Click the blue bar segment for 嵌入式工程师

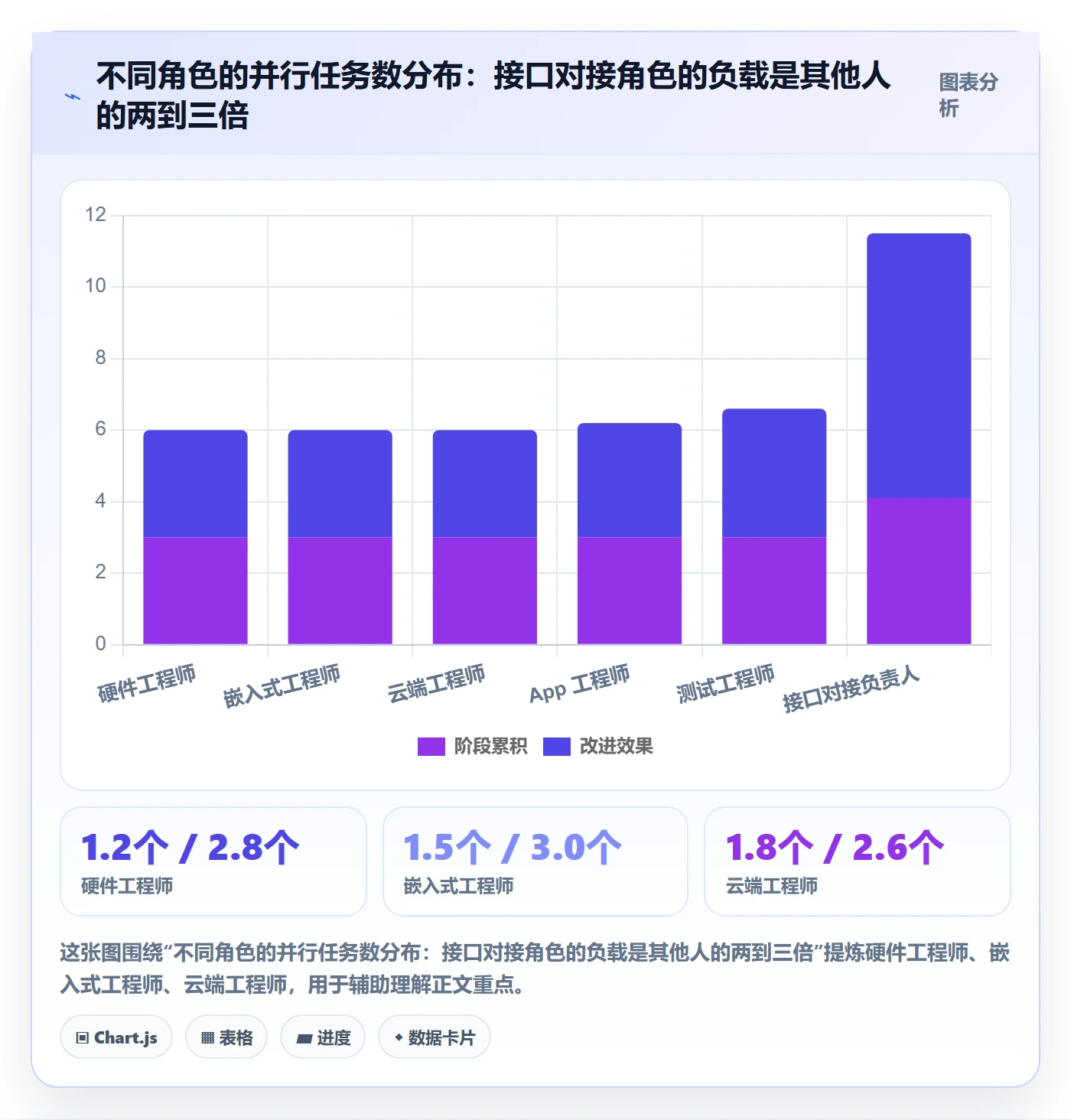(x=340, y=483)
